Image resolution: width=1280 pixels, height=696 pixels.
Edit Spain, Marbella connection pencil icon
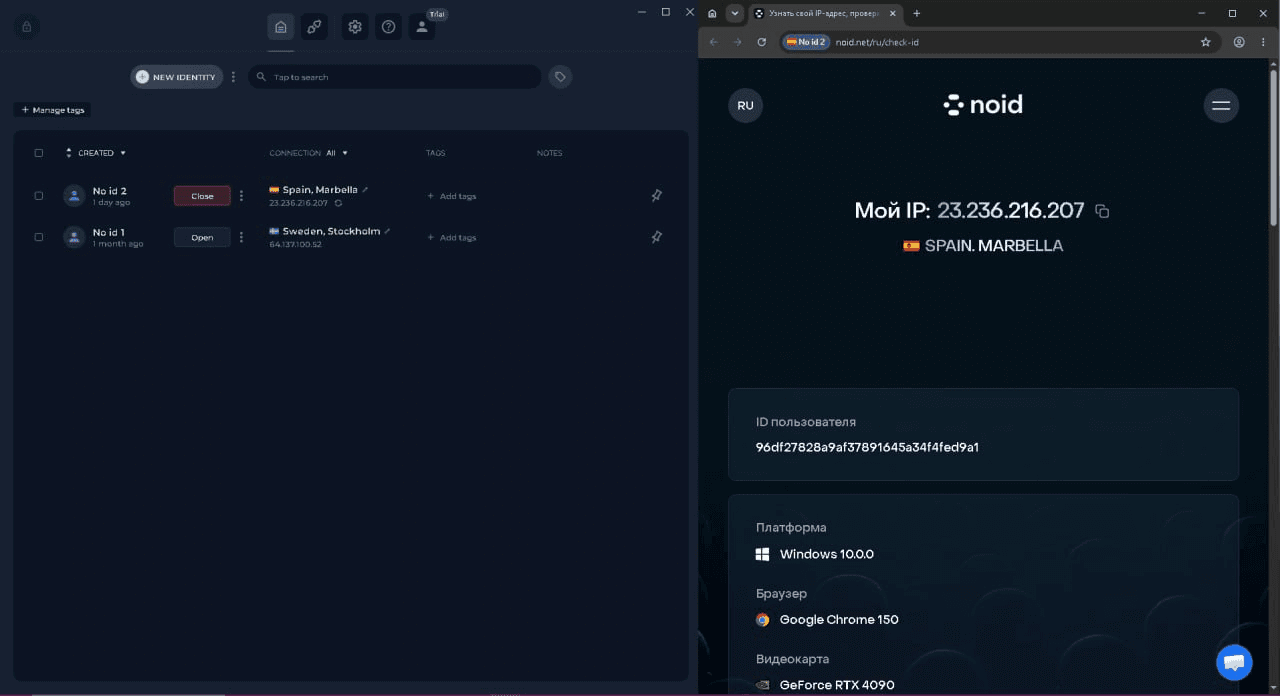[365, 190]
